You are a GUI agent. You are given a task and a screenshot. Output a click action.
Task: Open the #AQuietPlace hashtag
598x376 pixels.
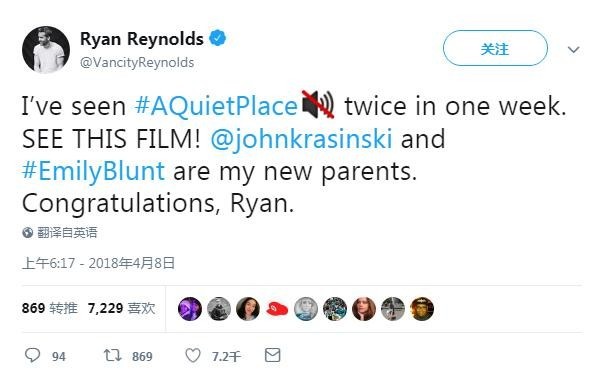216,106
